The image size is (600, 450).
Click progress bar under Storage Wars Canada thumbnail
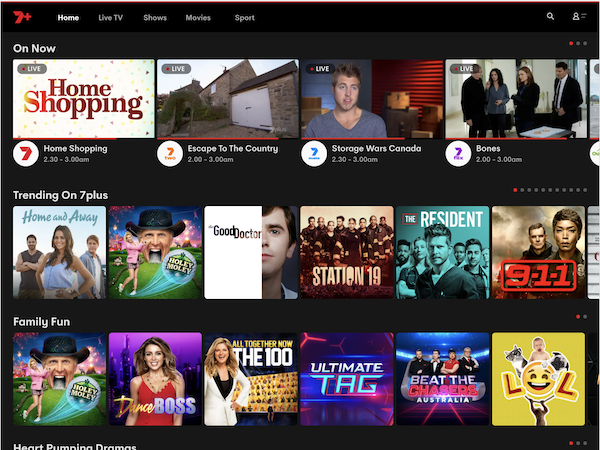[372, 138]
